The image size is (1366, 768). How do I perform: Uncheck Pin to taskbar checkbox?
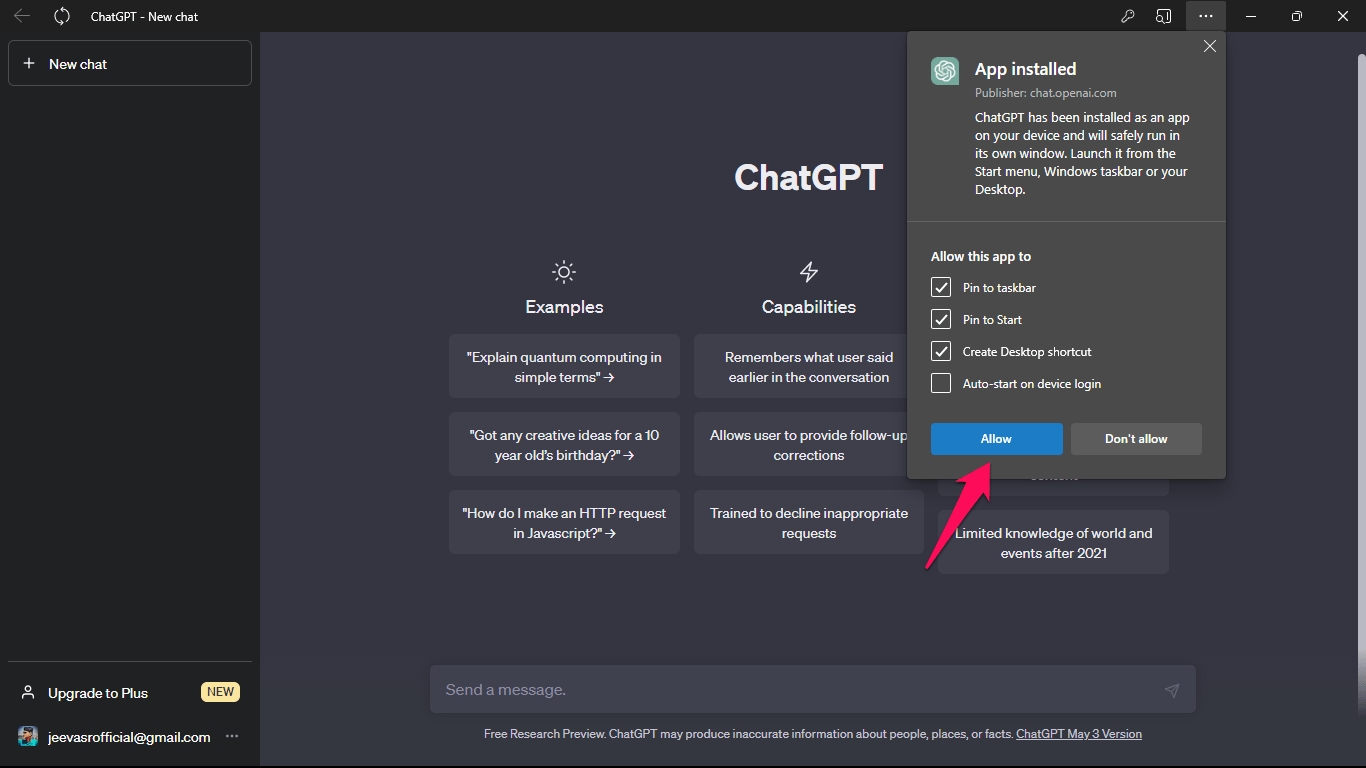point(941,288)
